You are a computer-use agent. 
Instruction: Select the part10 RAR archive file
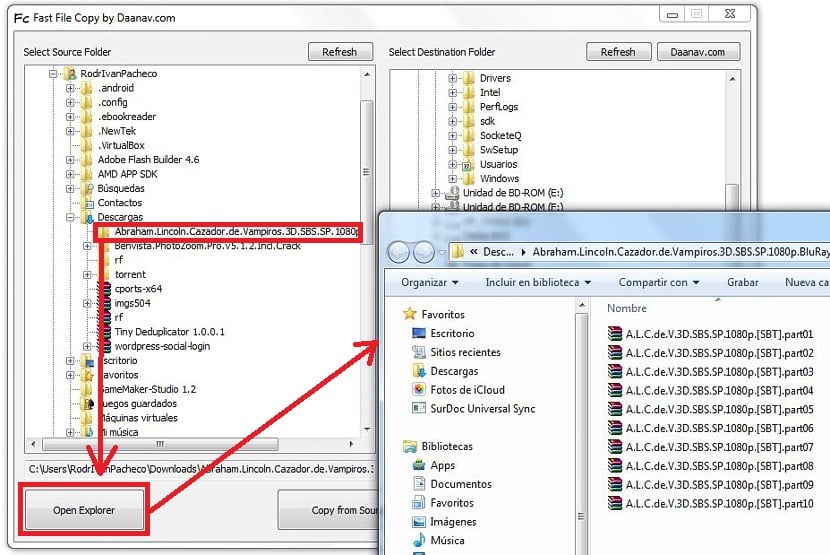click(x=710, y=504)
